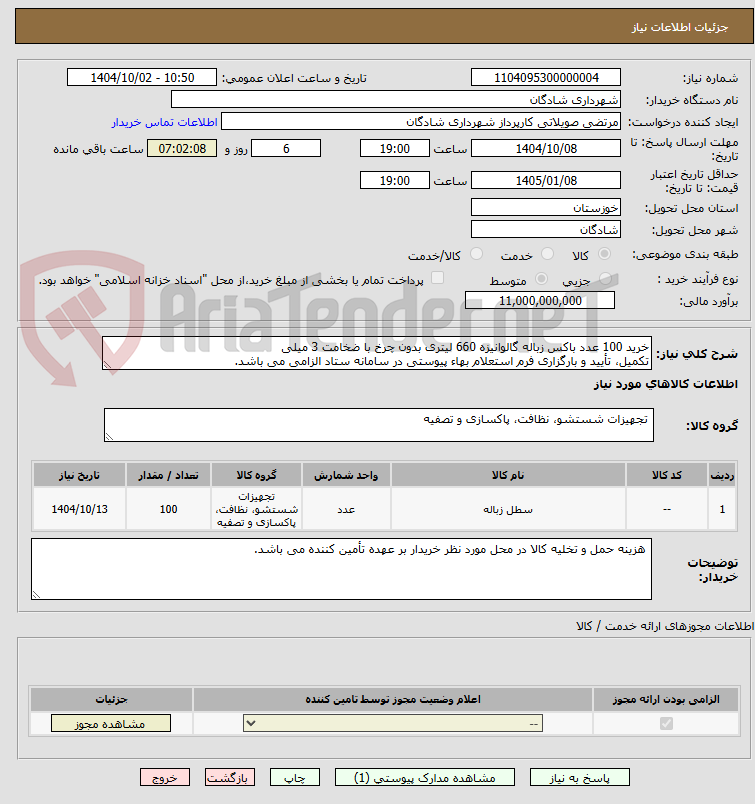Click the announcement date field 1404/10/02 - 10:50
The image size is (755, 804).
[142, 77]
